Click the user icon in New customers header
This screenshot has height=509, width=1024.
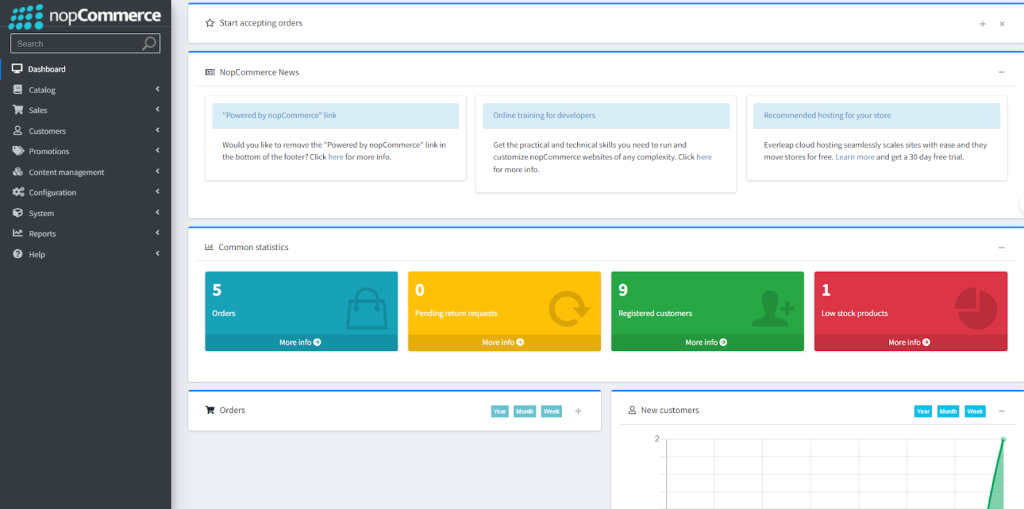(x=632, y=410)
